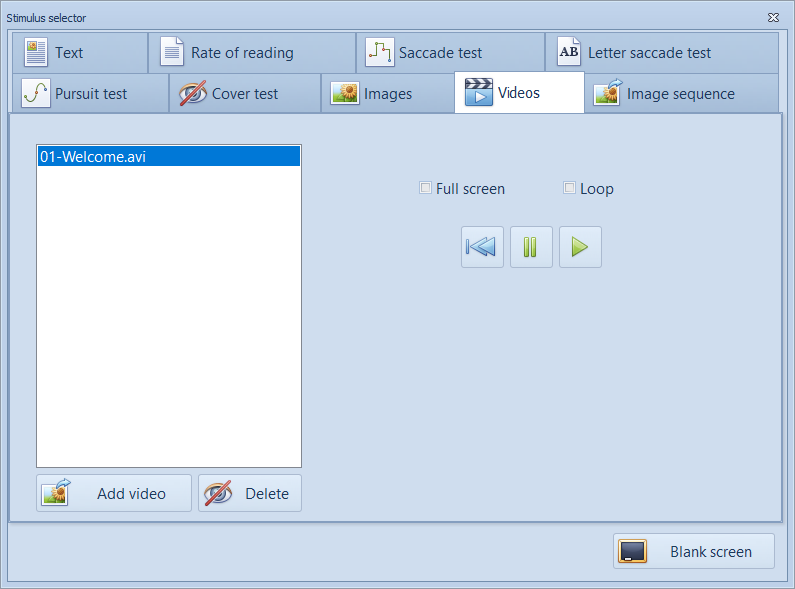Enable the Full screen checkbox
The image size is (795, 589).
[426, 188]
